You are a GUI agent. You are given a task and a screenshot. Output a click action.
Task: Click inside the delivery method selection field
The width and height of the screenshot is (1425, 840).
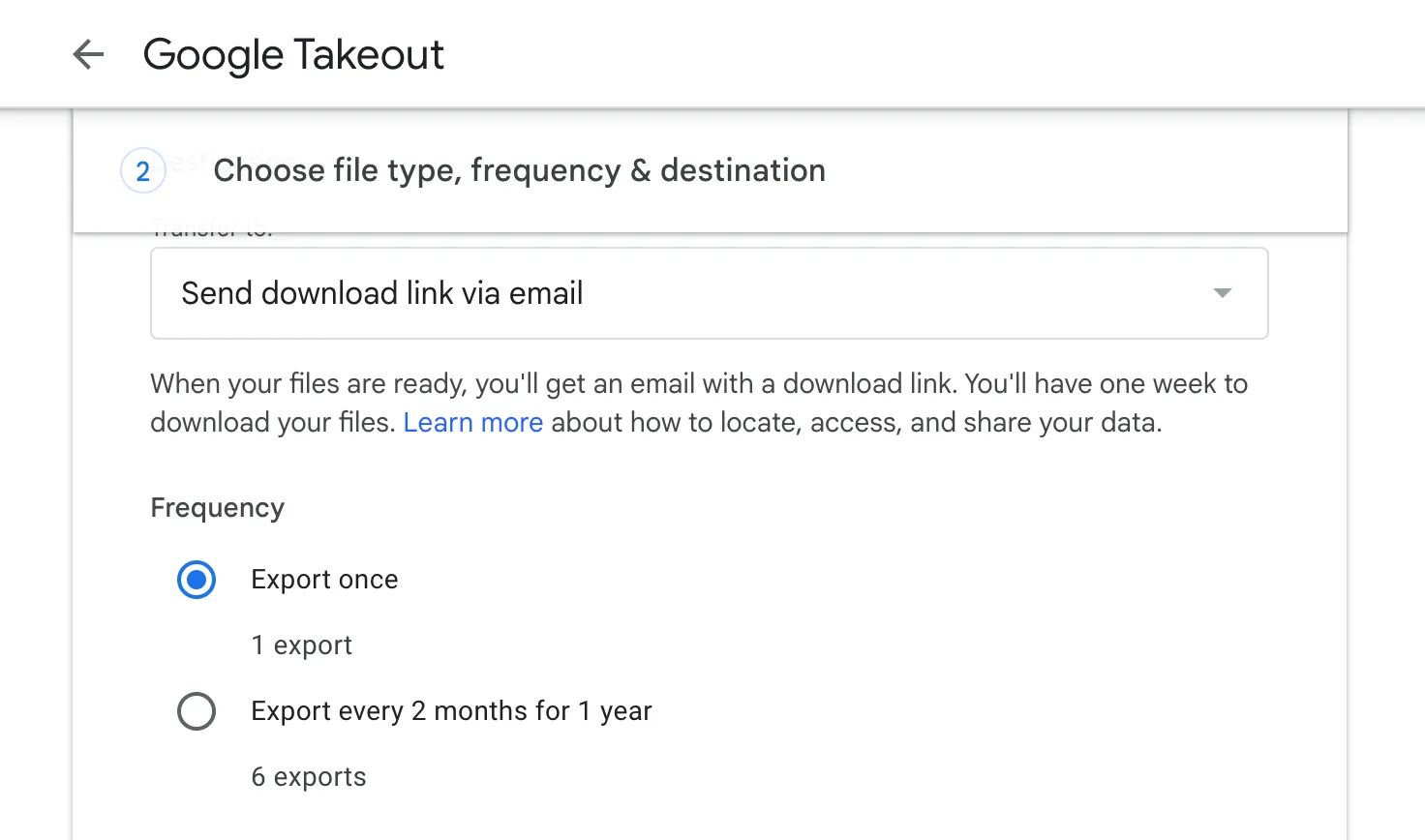(x=581, y=293)
